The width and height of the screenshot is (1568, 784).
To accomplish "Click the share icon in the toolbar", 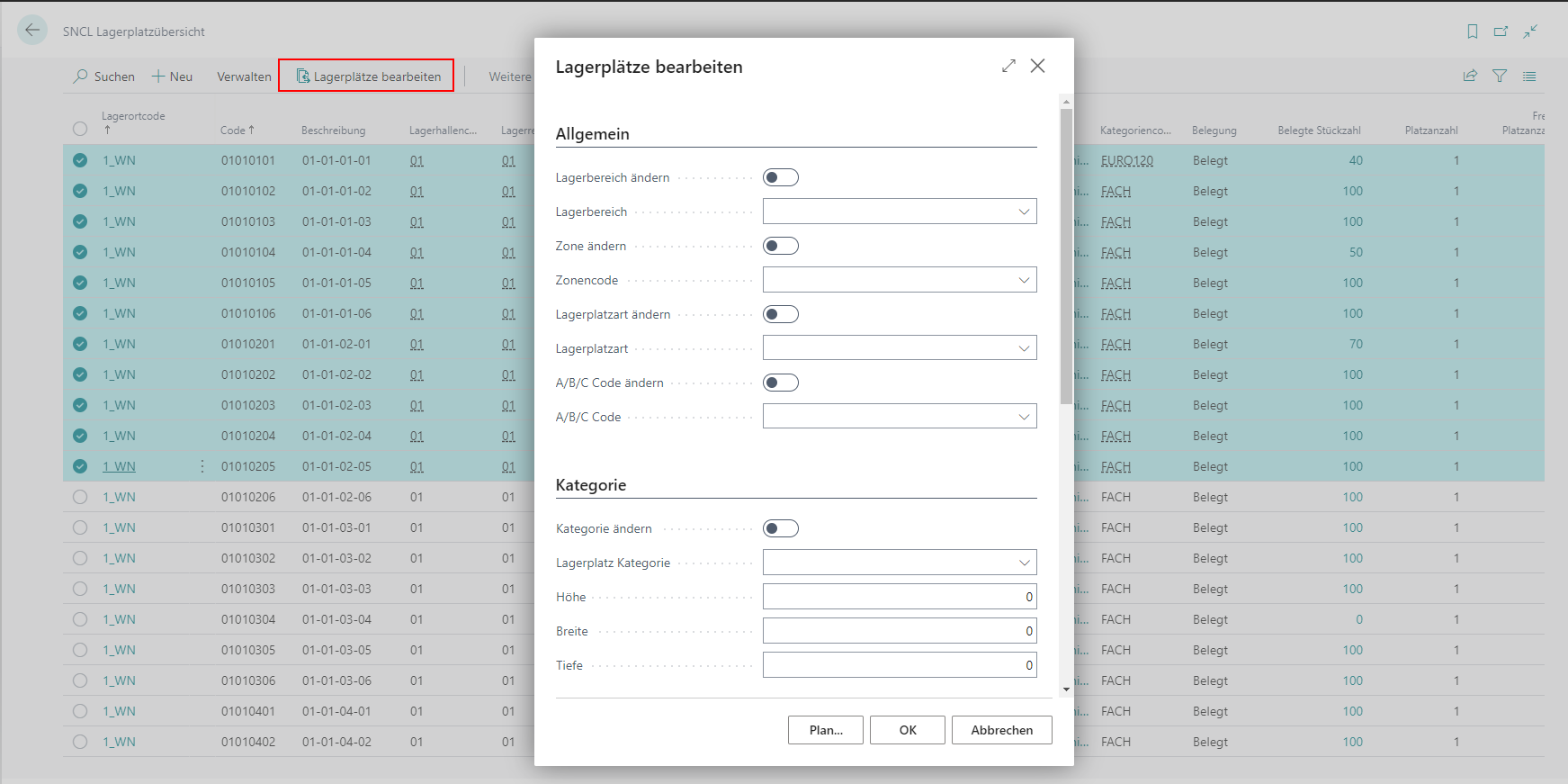I will (x=1470, y=77).
